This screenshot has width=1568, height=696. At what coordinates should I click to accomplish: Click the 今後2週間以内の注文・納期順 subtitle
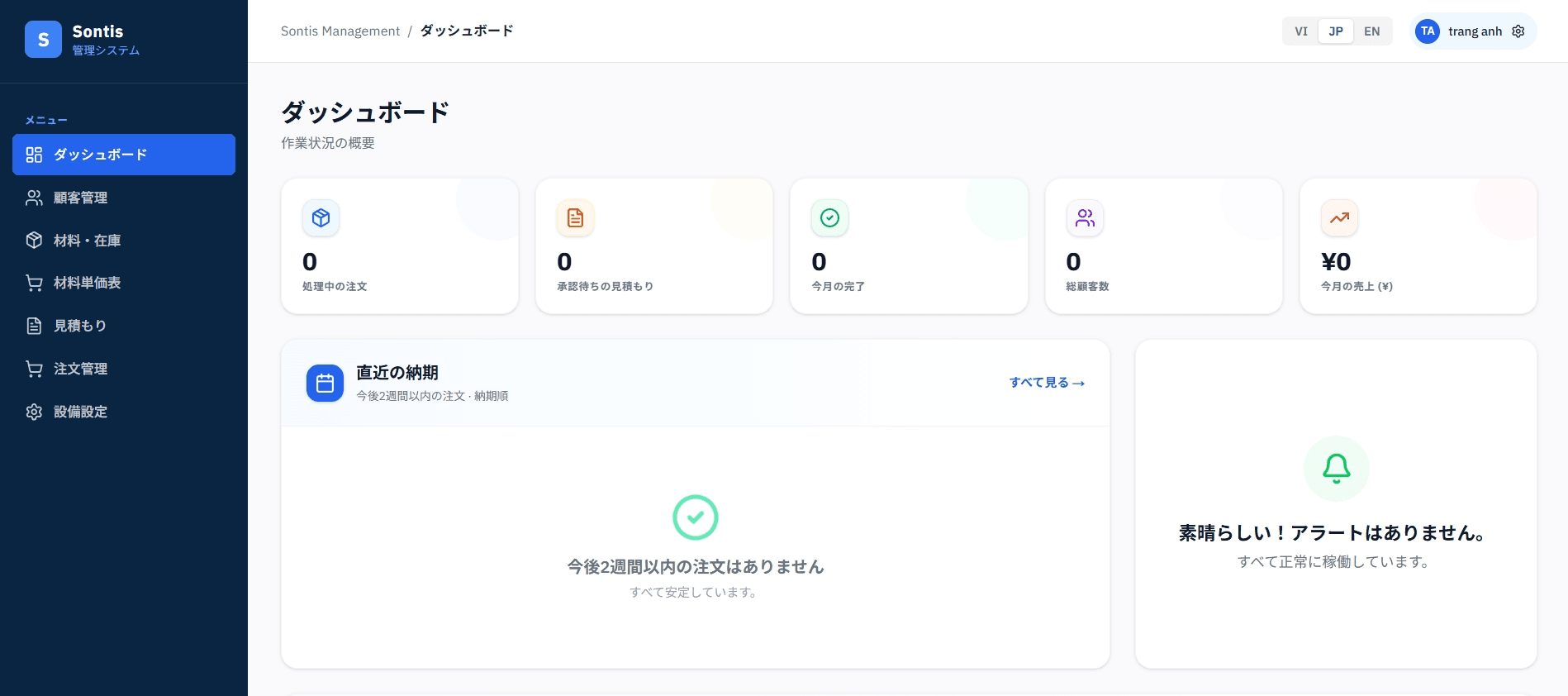[x=432, y=396]
